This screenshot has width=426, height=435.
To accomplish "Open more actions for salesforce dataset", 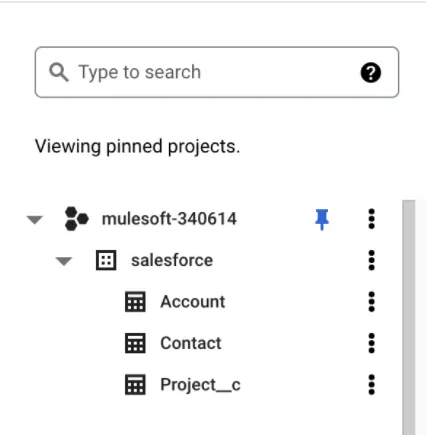I will (x=372, y=260).
